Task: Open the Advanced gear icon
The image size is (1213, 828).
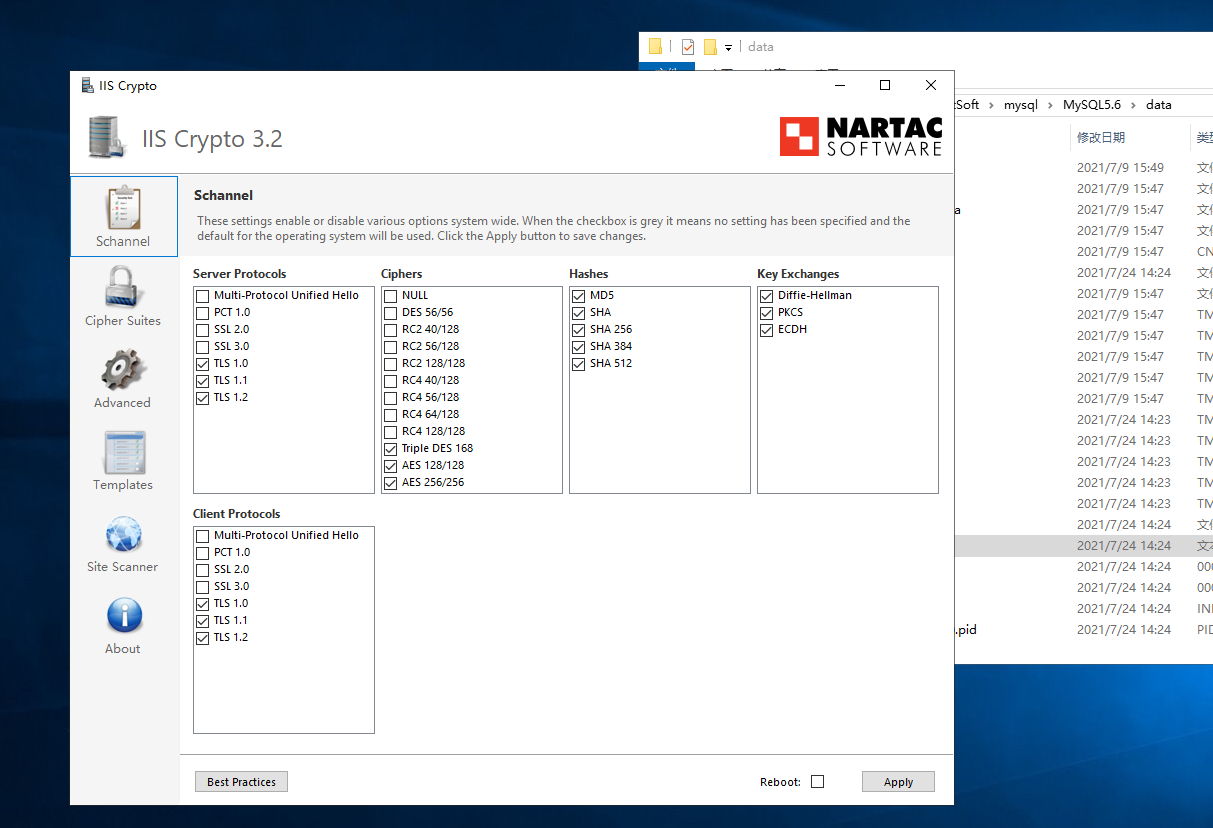Action: click(x=123, y=370)
